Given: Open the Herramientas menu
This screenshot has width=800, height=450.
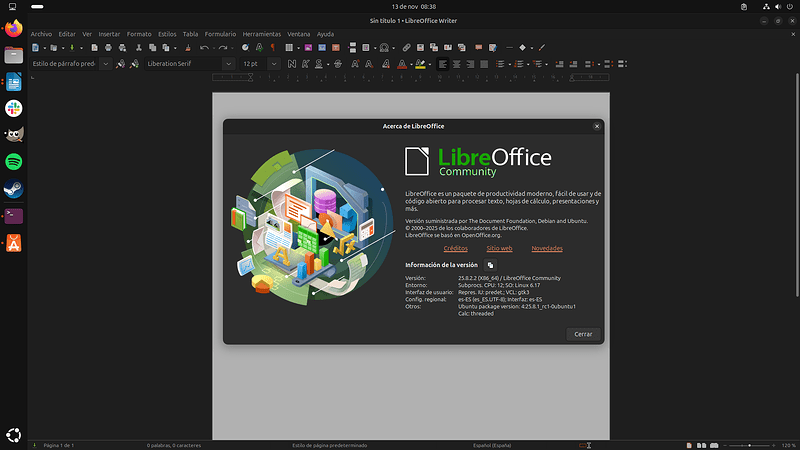Looking at the screenshot, I should coord(263,33).
